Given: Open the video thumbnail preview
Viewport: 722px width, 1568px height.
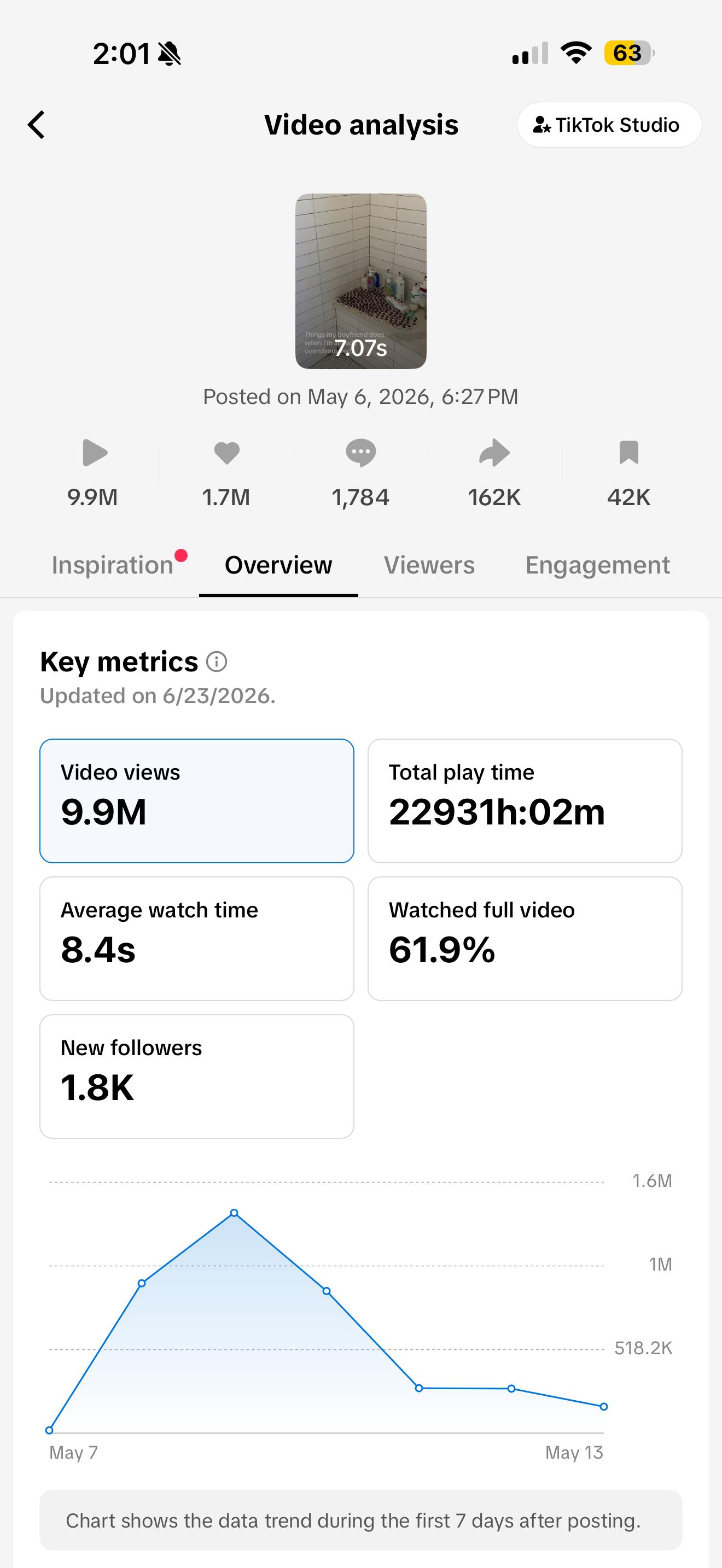Looking at the screenshot, I should tap(361, 281).
